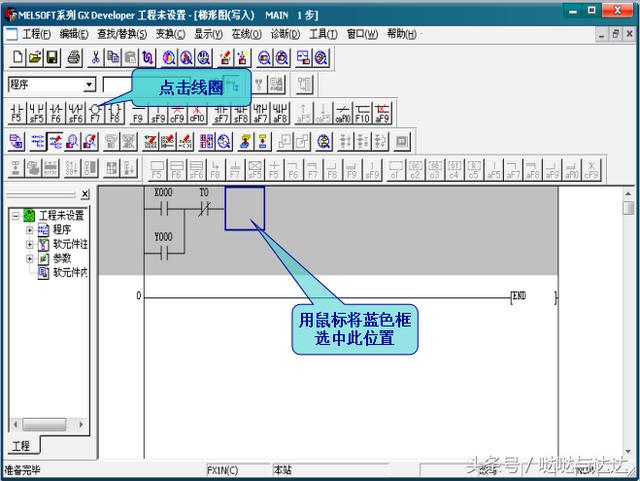Screen dimensions: 640x481
Task: Cut selection with the scissors icon
Action: (96, 58)
